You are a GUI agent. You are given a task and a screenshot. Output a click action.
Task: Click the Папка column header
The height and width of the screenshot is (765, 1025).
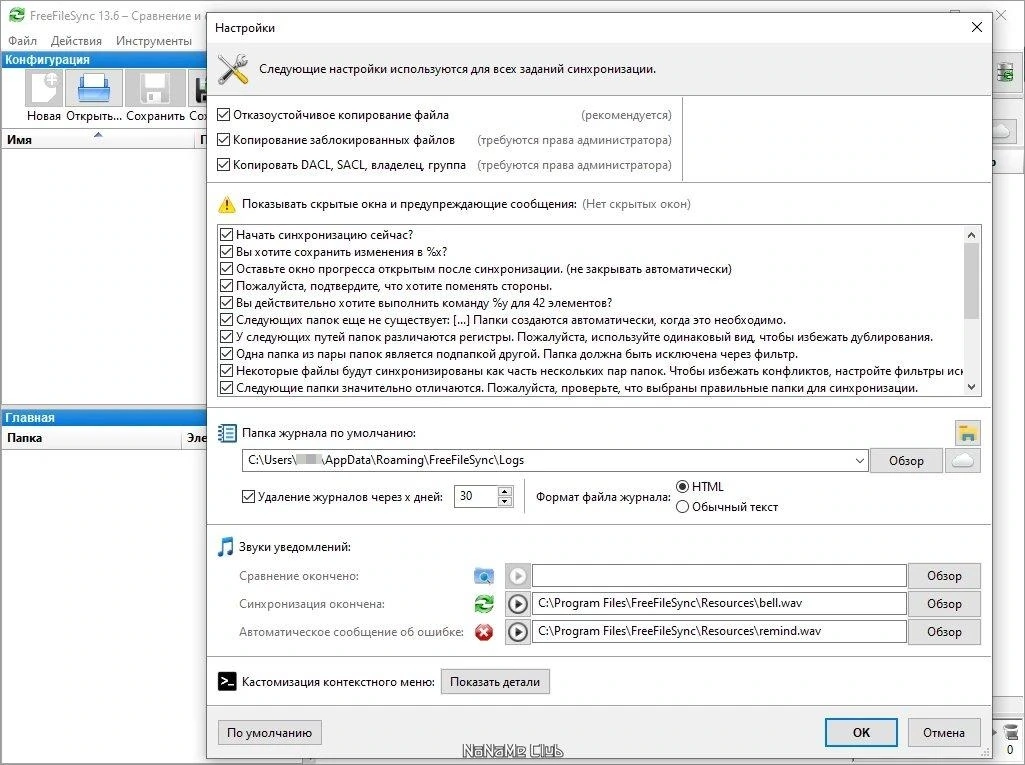(x=92, y=438)
